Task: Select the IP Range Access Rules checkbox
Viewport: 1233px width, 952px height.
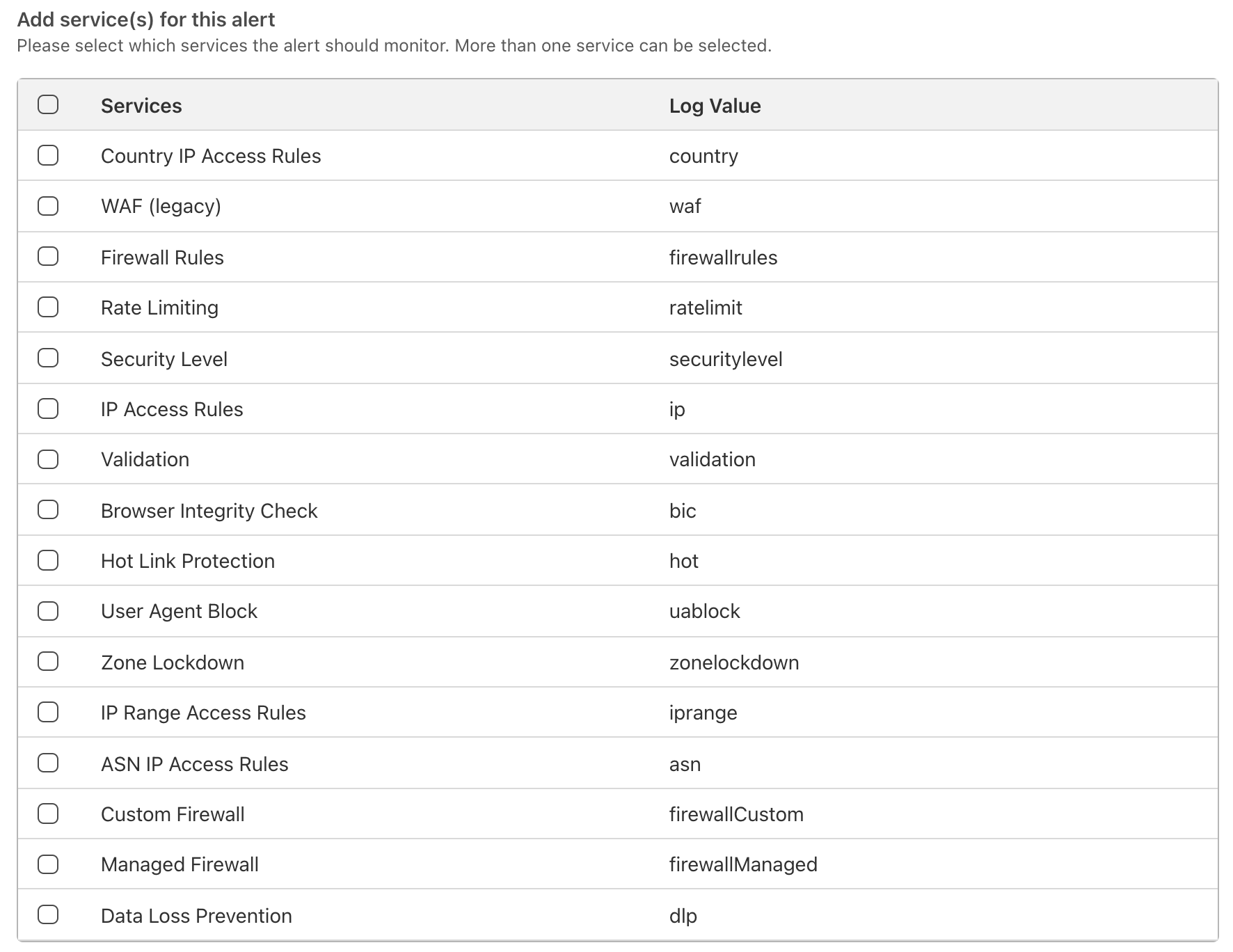Action: tap(48, 712)
